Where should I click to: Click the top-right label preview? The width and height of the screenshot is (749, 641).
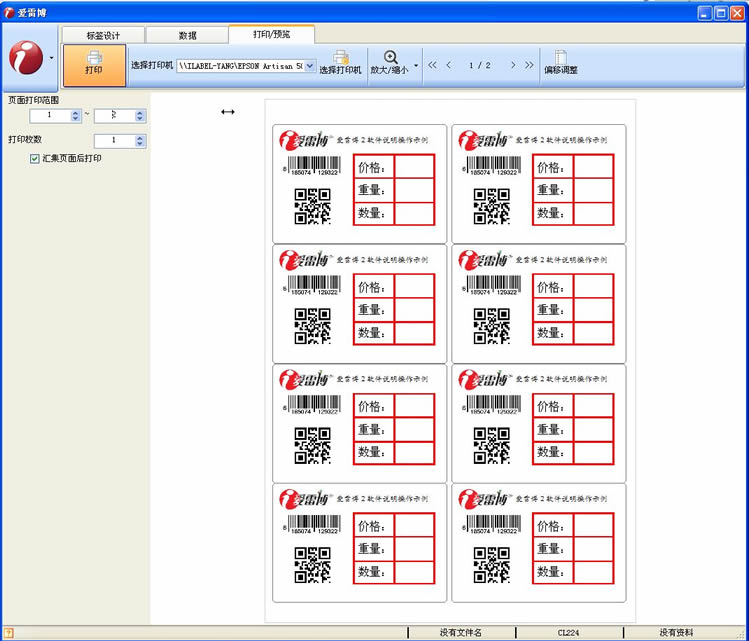coord(538,184)
